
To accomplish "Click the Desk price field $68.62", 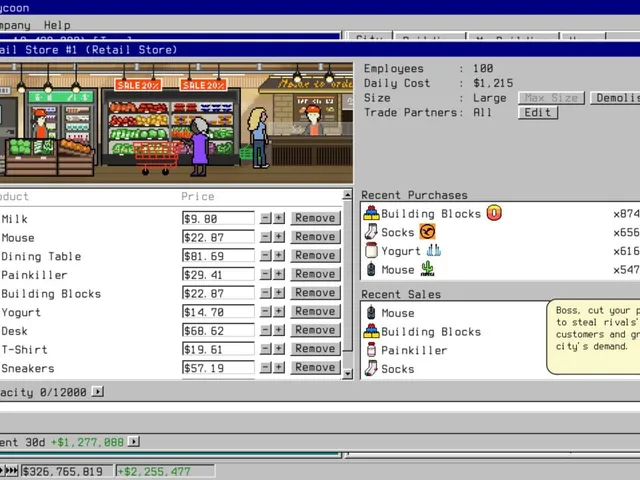I will [218, 330].
